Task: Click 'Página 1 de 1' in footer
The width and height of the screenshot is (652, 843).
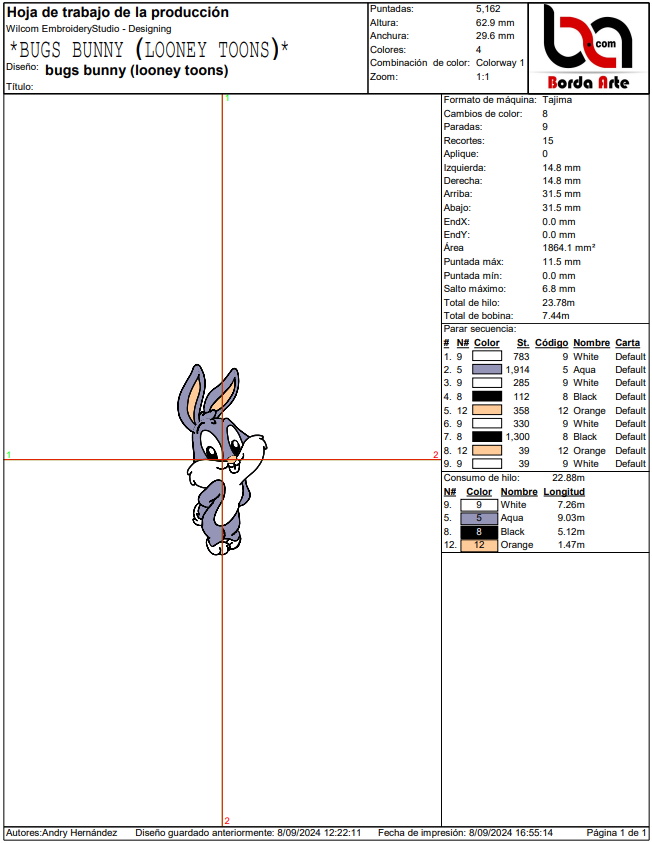Action: pyautogui.click(x=616, y=833)
